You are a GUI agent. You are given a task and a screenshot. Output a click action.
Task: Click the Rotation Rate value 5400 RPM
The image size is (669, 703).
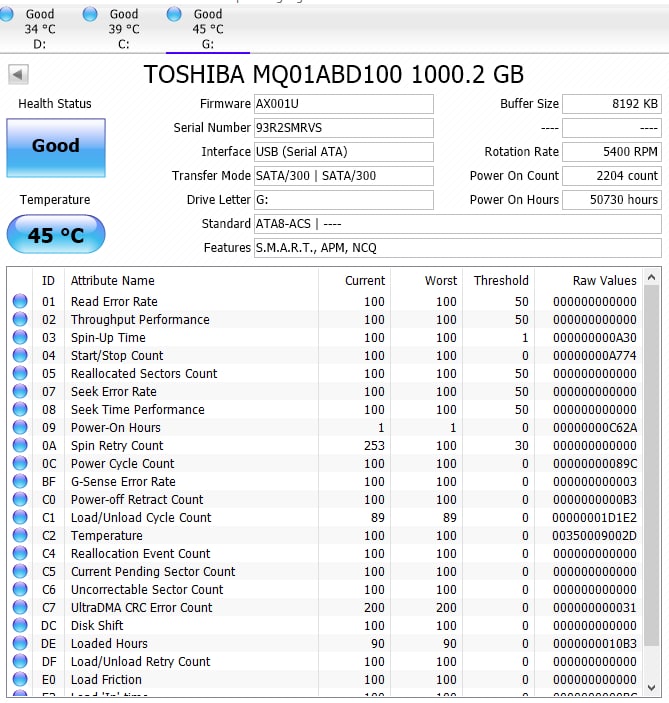pyautogui.click(x=612, y=152)
